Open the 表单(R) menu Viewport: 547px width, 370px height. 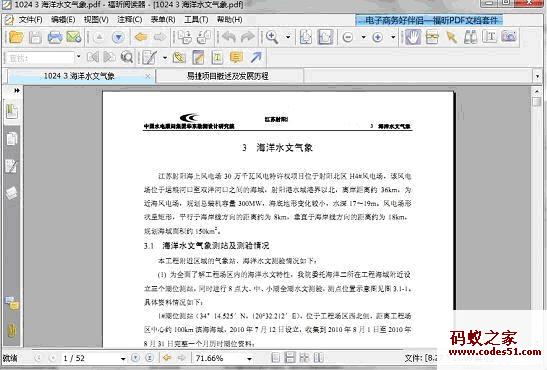(x=163, y=20)
